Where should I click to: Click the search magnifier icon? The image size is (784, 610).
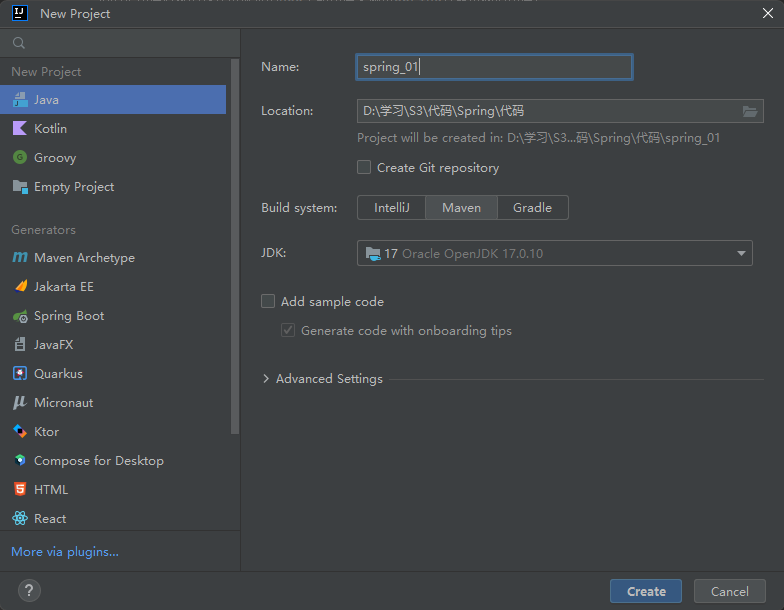coord(19,43)
